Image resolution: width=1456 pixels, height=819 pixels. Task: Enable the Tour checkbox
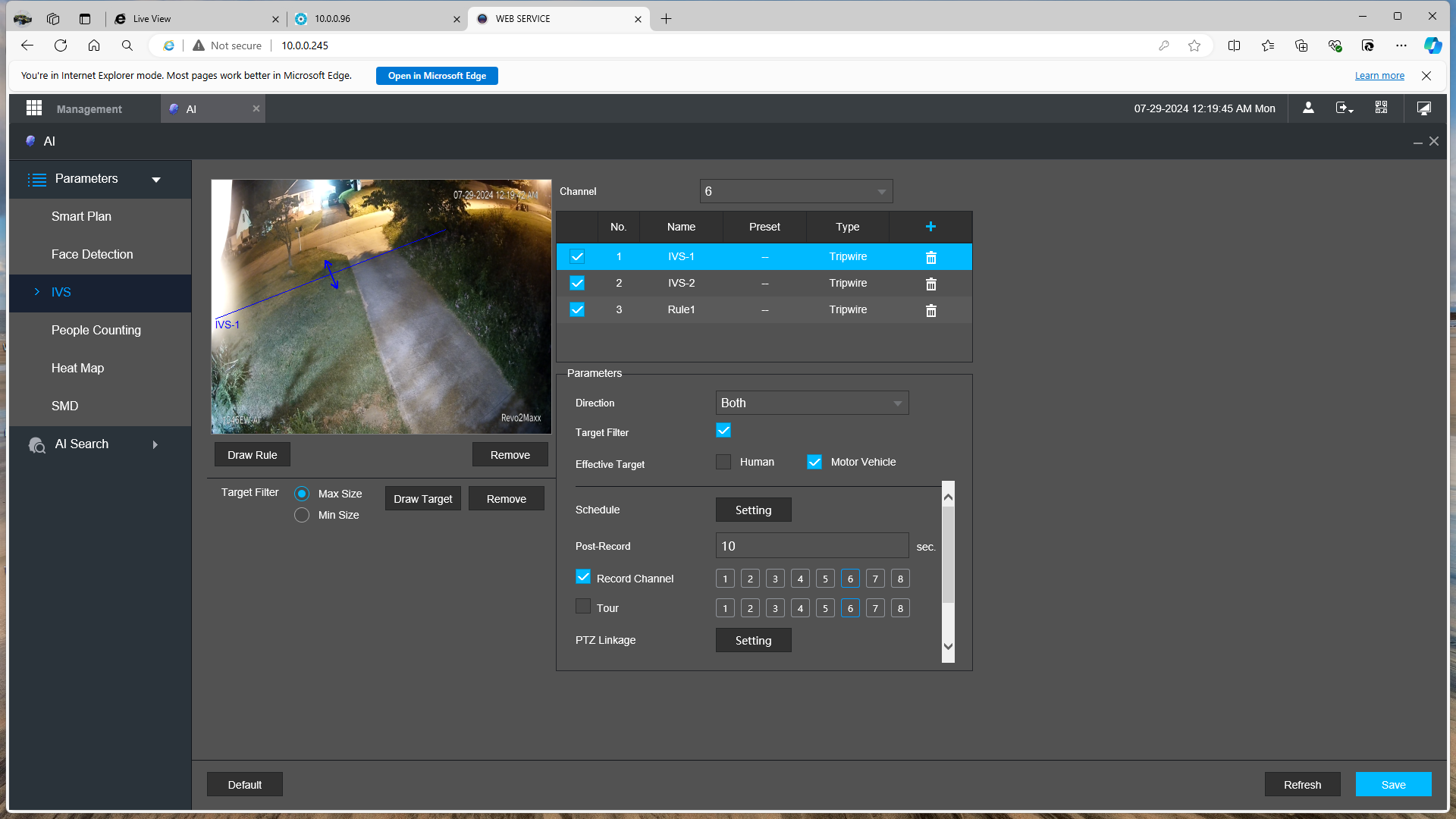coord(583,606)
